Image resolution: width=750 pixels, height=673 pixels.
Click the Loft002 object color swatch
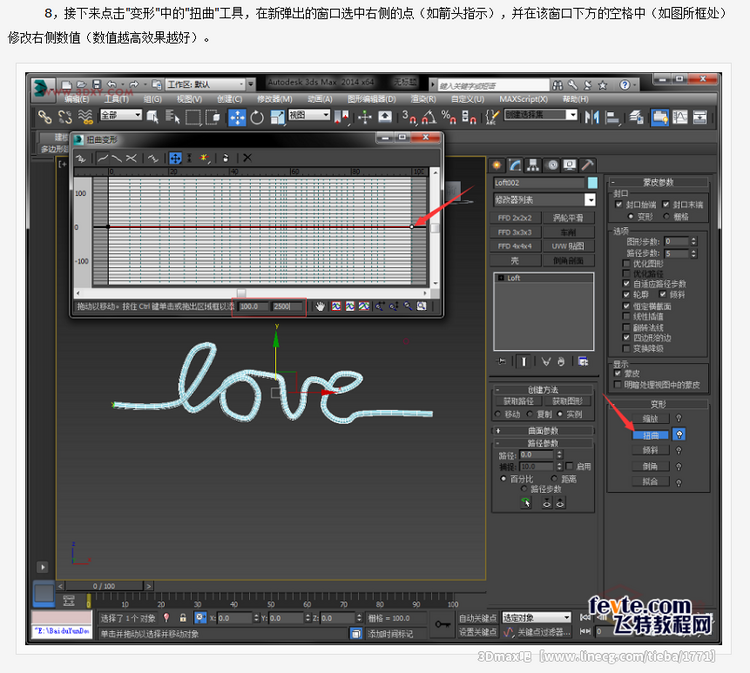tap(592, 183)
